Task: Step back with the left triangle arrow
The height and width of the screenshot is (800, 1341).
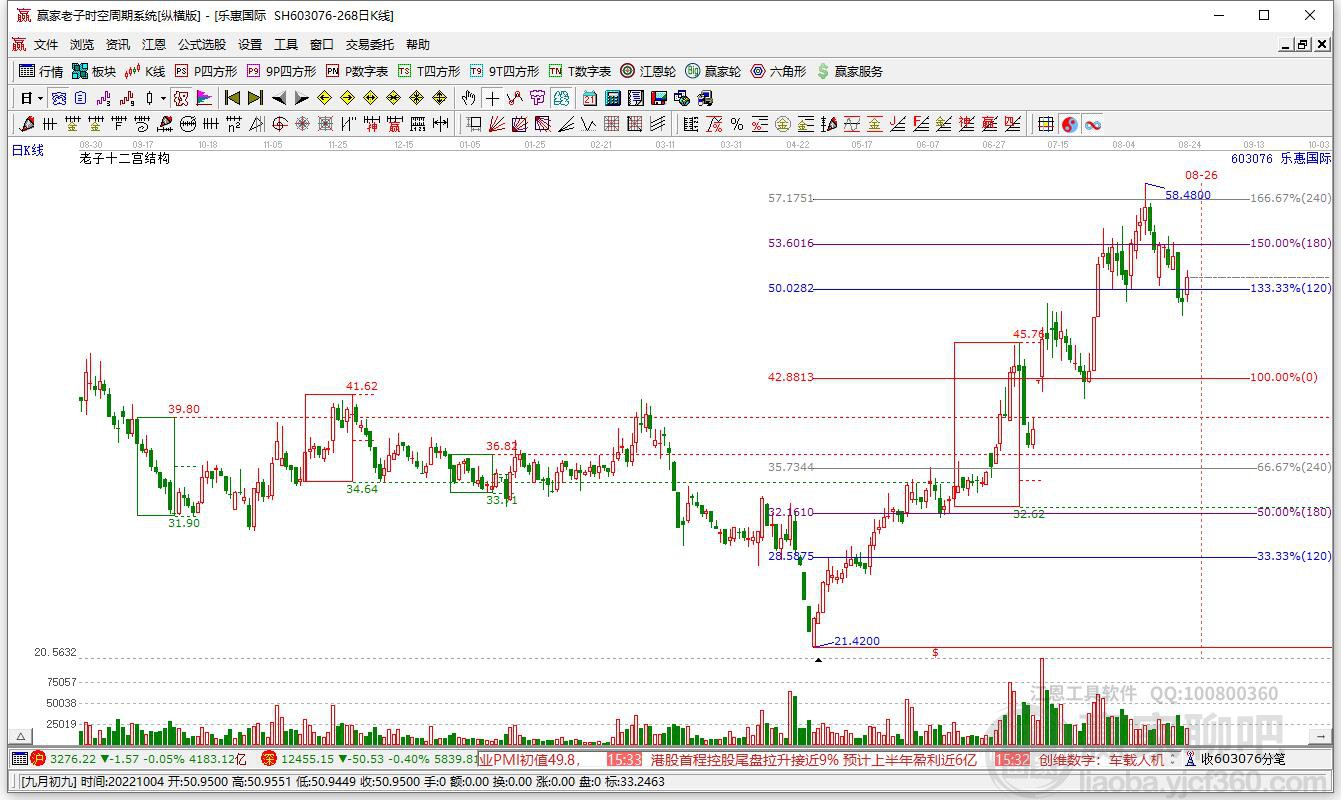Action: click(x=279, y=98)
